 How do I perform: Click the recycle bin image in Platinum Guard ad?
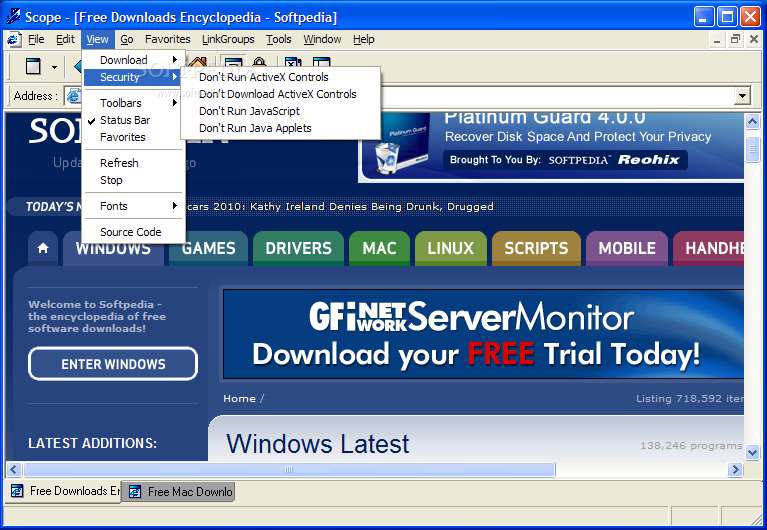pyautogui.click(x=387, y=158)
